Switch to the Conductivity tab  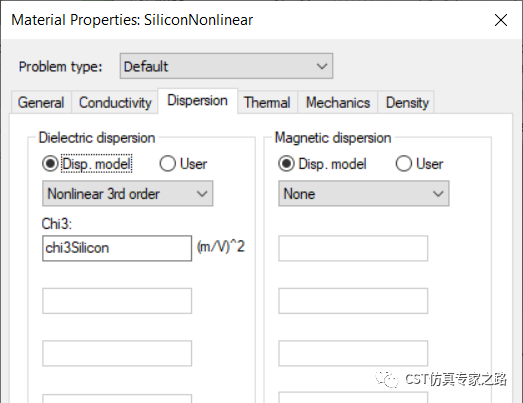(x=115, y=102)
